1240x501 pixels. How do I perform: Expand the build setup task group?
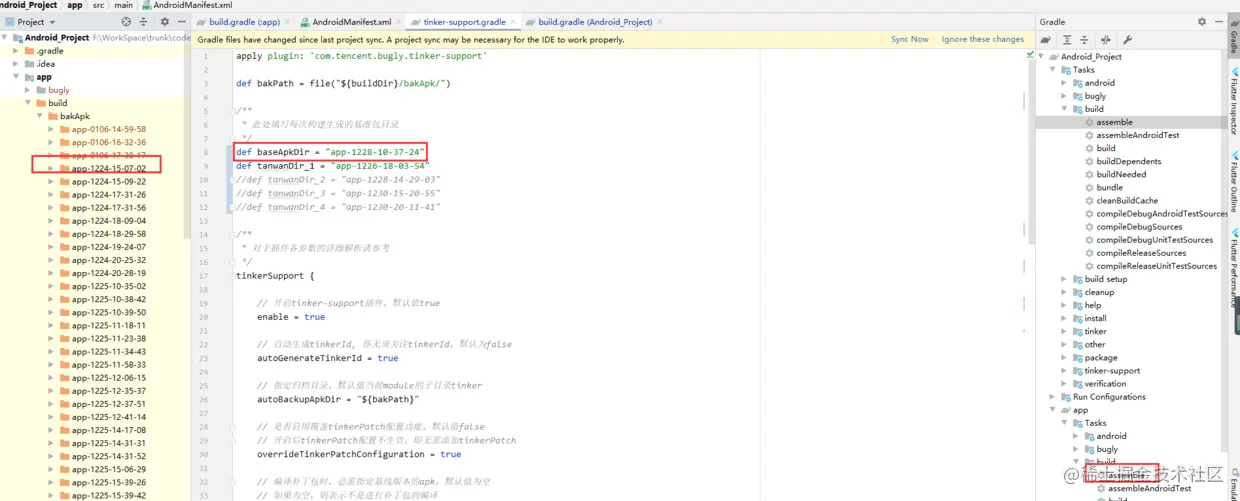(x=1065, y=279)
